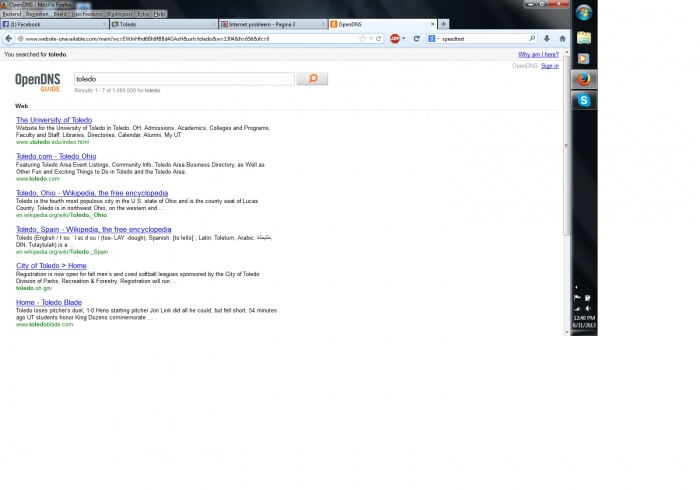Click the Firefox back arrow button
The image size is (700, 490).
pos(8,38)
